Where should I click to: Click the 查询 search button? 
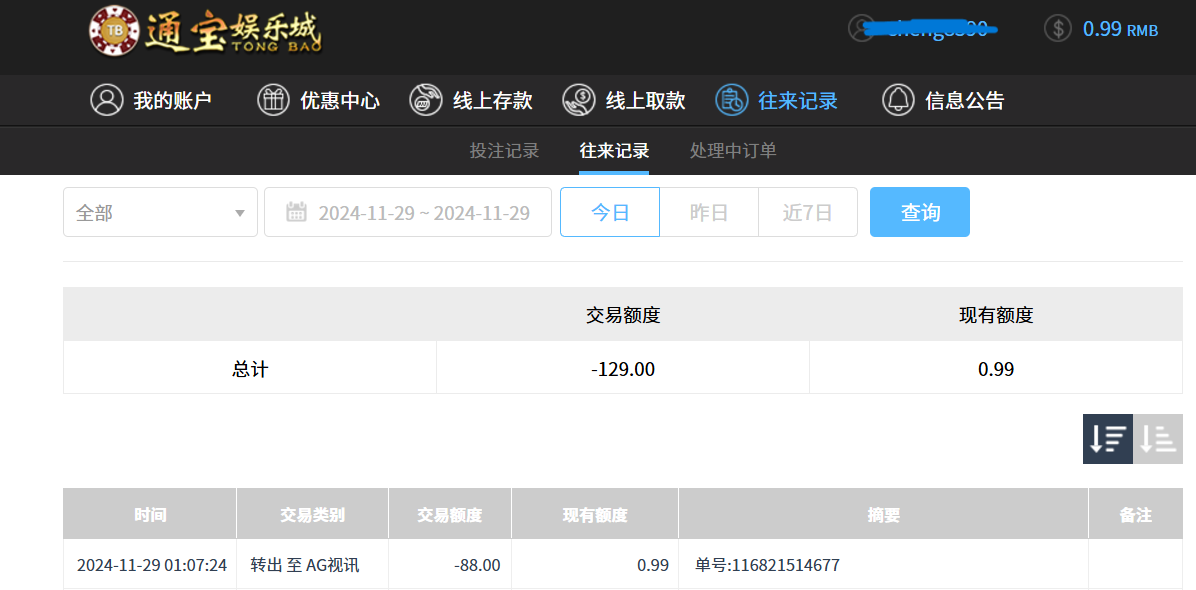point(919,212)
